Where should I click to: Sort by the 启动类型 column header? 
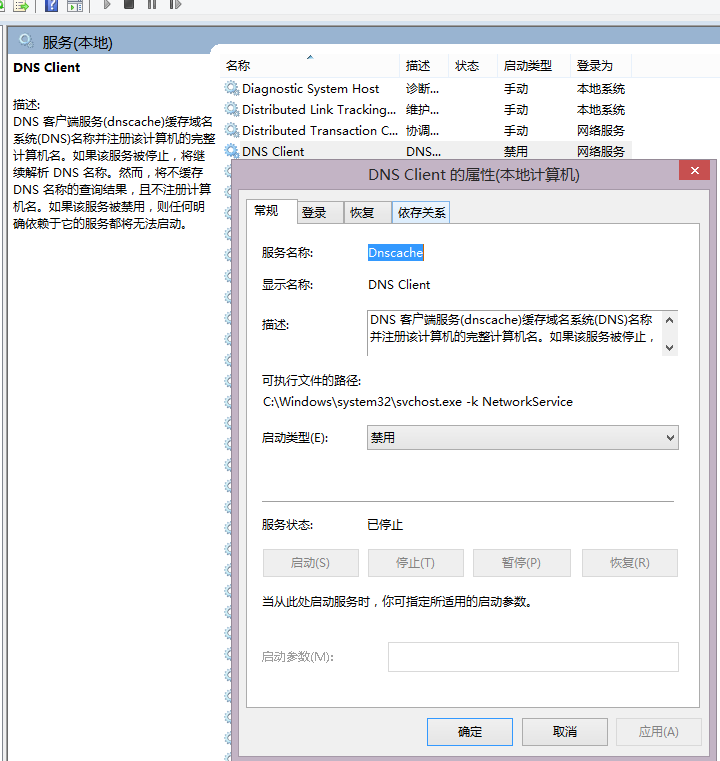pos(534,66)
